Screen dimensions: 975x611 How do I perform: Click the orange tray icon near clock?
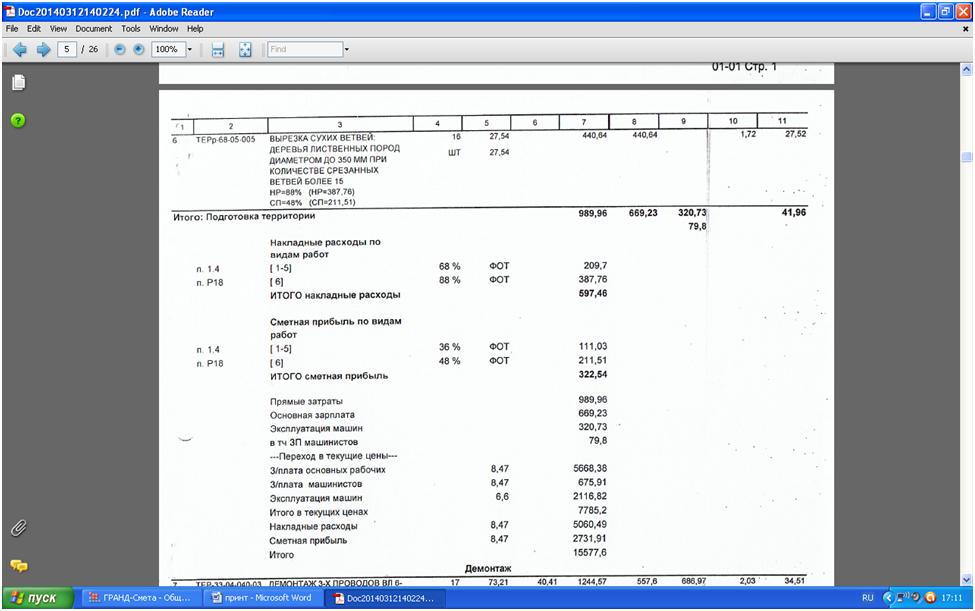coord(930,598)
